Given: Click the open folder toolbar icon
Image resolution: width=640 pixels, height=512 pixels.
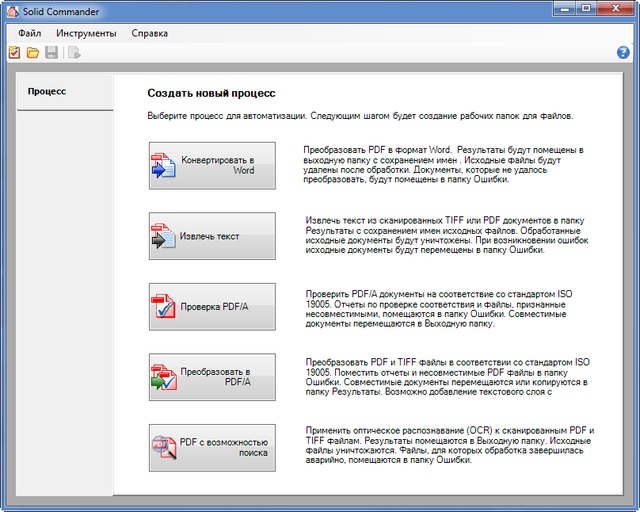Looking at the screenshot, I should pos(32,52).
